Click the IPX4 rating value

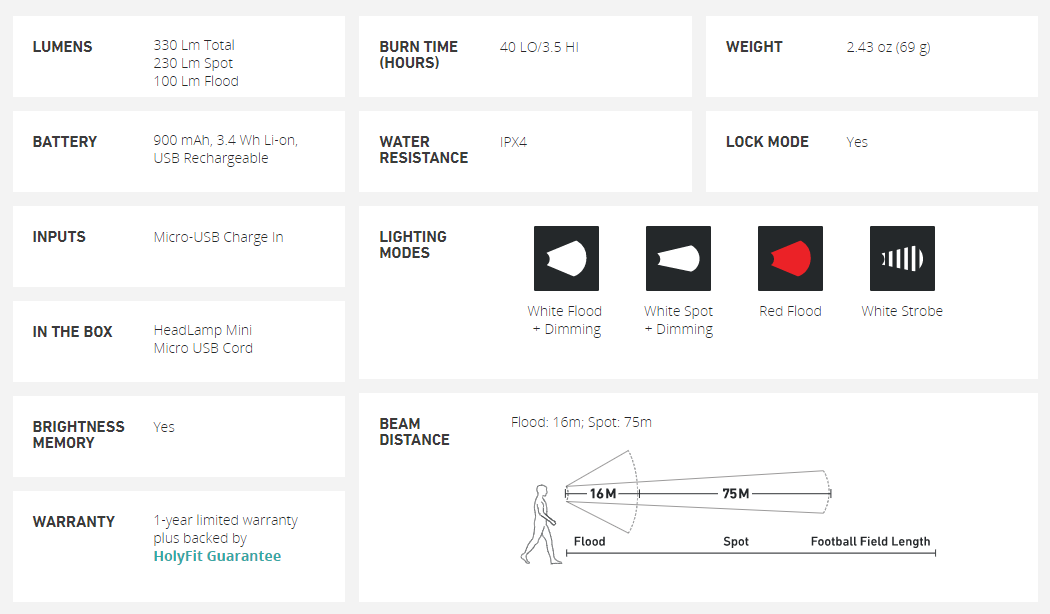[513, 142]
